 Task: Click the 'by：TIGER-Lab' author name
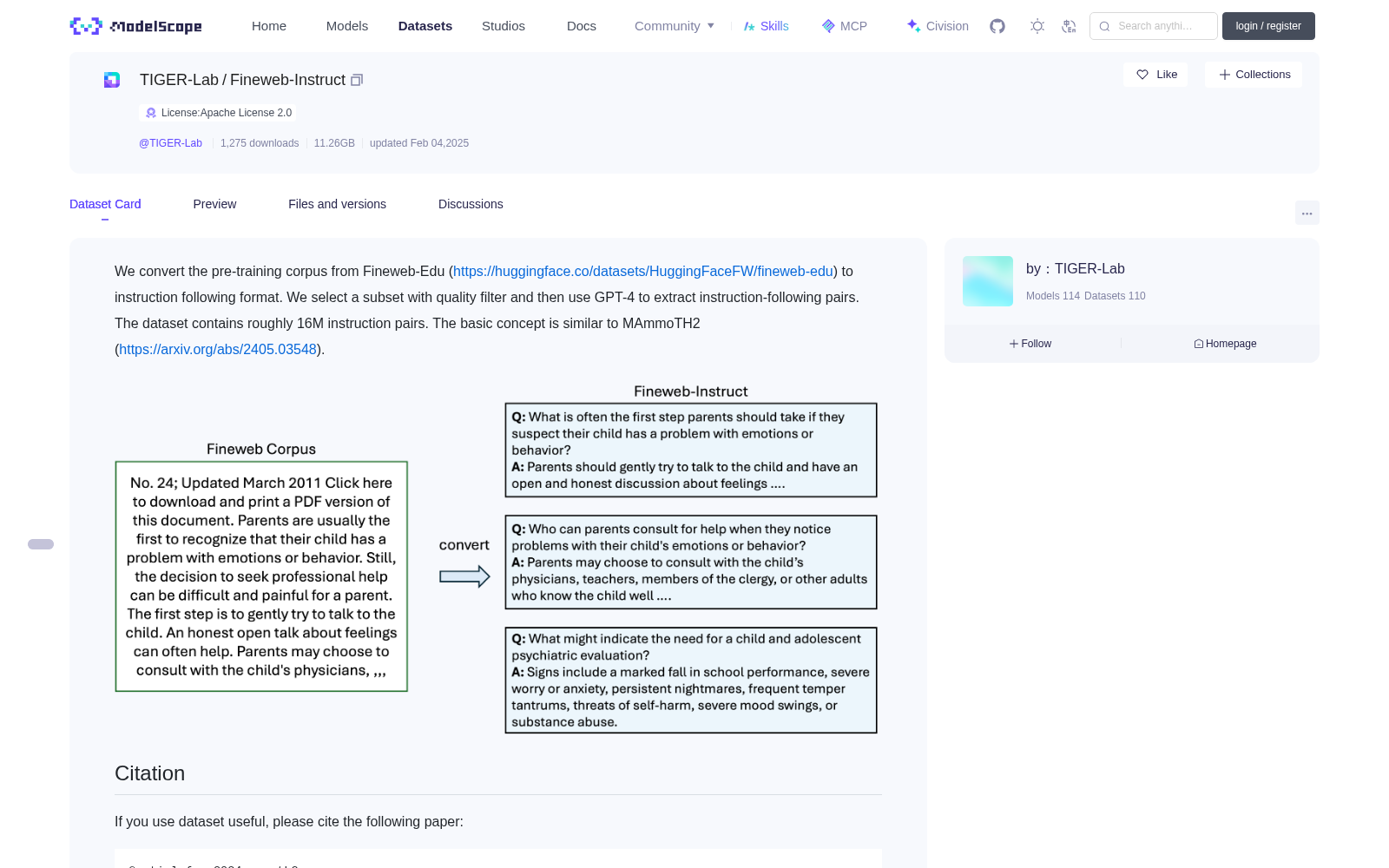click(1076, 269)
